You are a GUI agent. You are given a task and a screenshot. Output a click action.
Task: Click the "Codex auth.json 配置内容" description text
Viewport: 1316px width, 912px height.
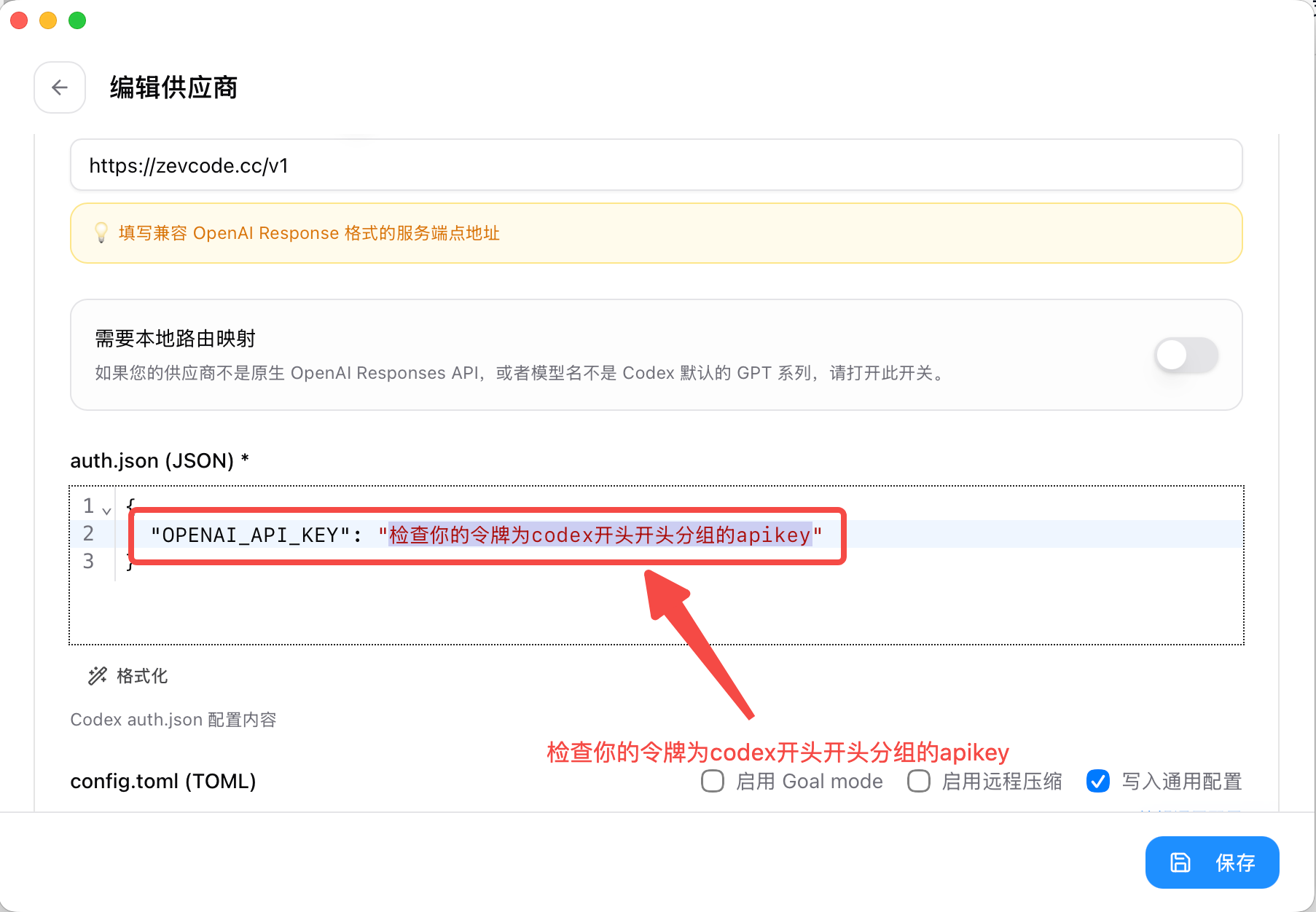[x=173, y=720]
